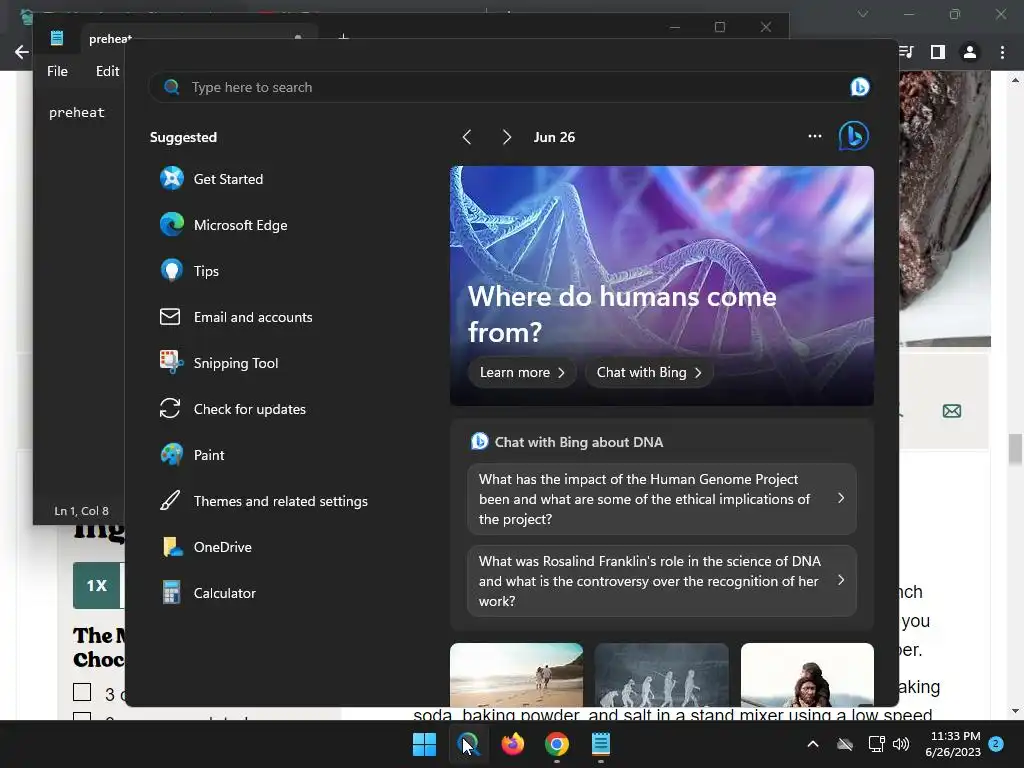
Task: Click the taskbar clock 11:33 PM
Action: 954,736
